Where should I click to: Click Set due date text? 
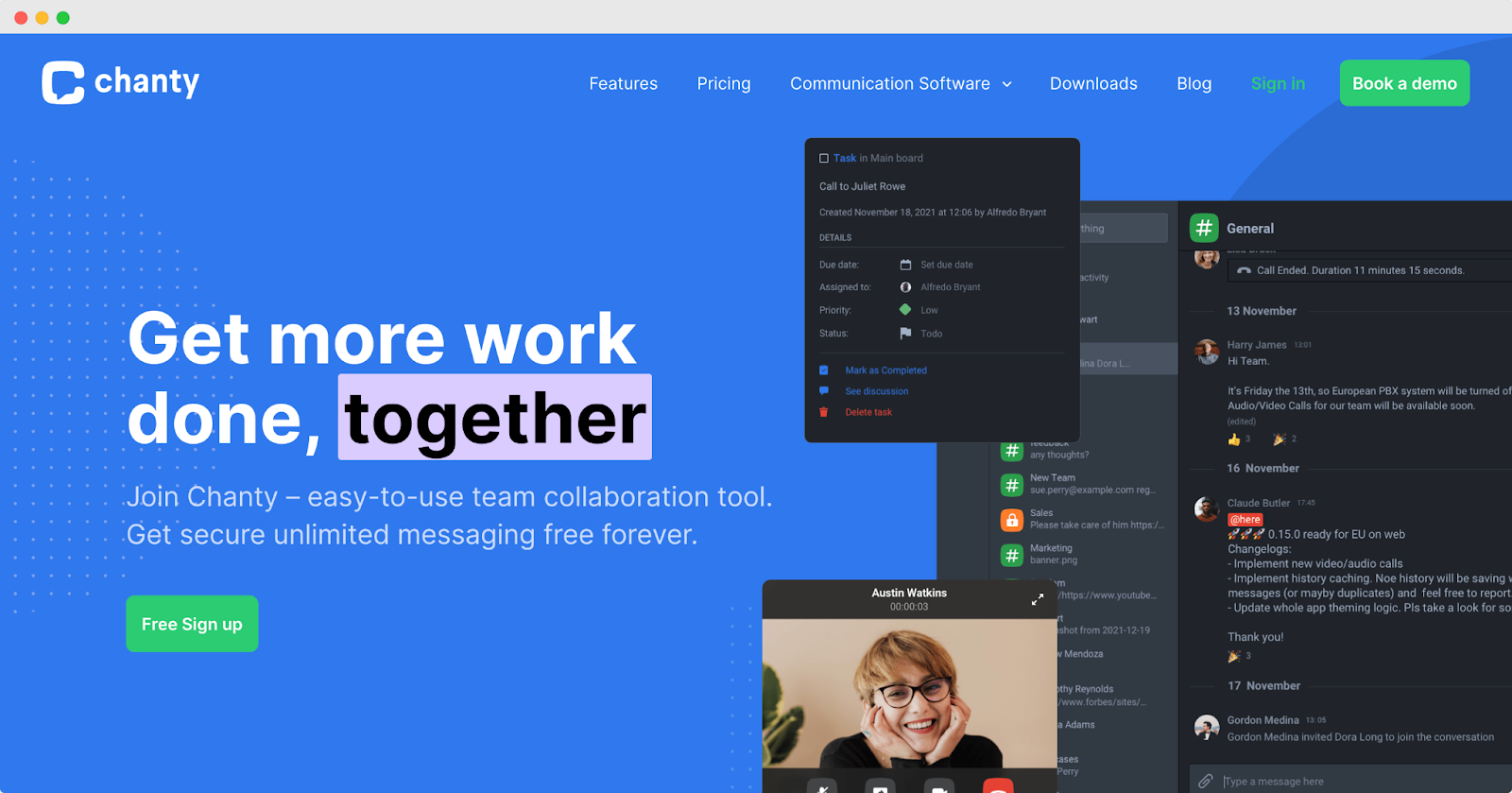tap(947, 265)
